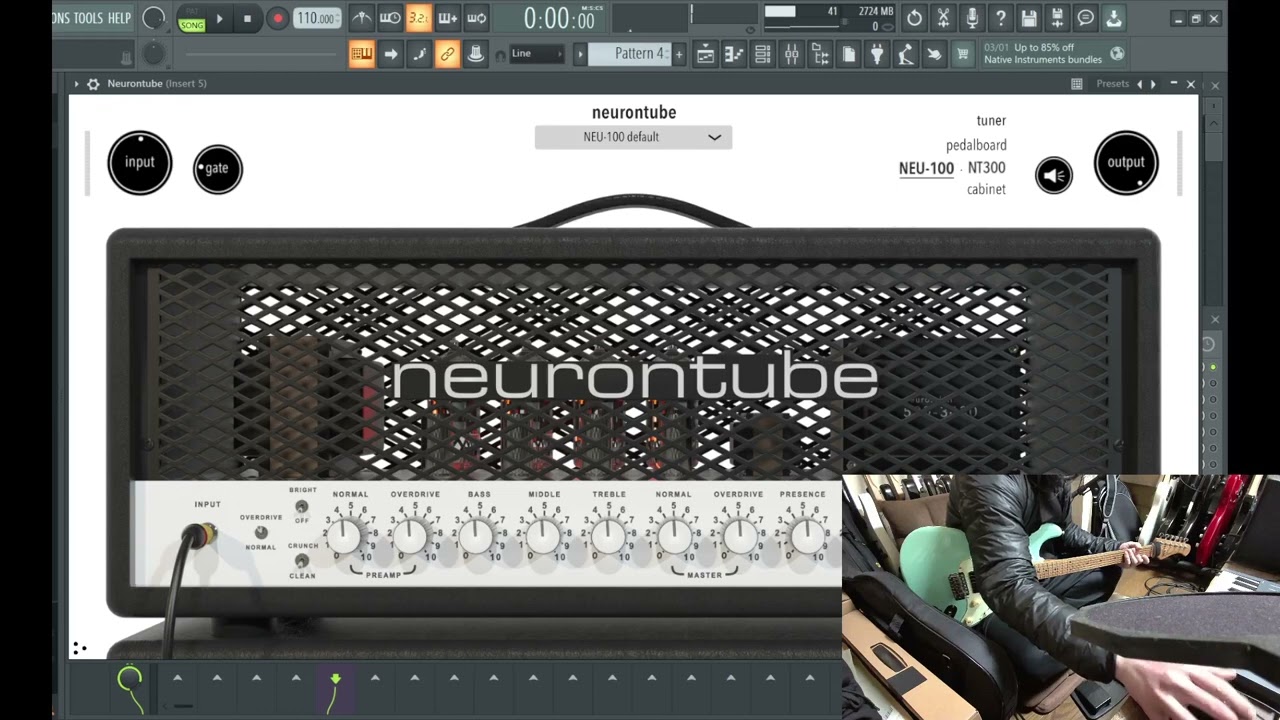
Task: Click the red record button
Action: click(x=278, y=19)
